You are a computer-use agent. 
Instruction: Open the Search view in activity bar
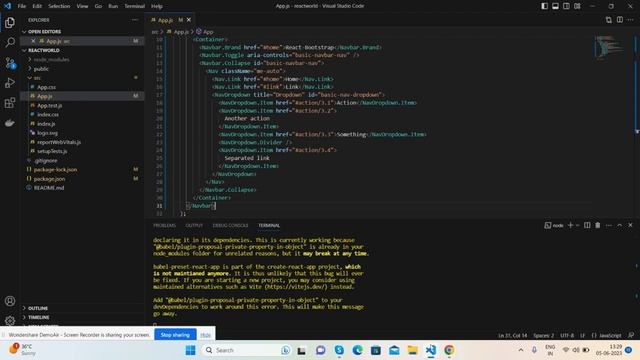10,42
